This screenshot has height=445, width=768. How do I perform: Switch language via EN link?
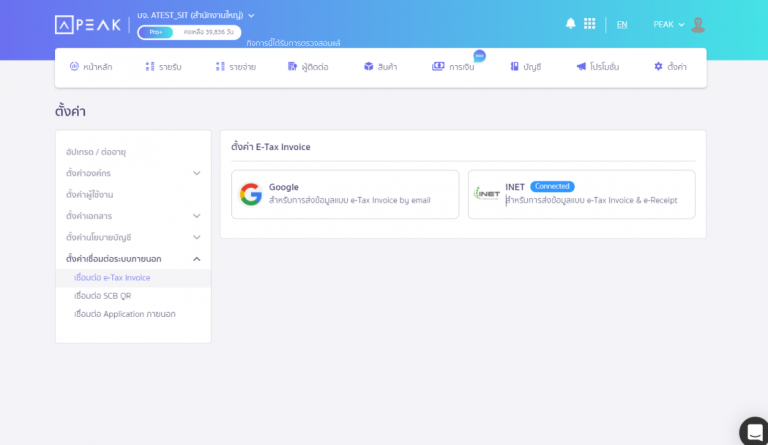[622, 25]
